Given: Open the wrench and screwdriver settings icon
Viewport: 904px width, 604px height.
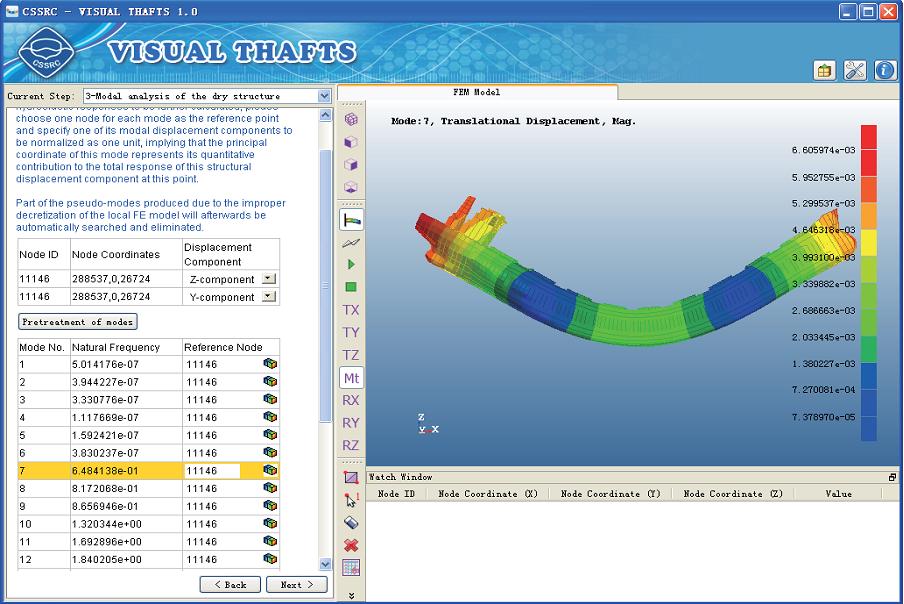Looking at the screenshot, I should pyautogui.click(x=855, y=70).
